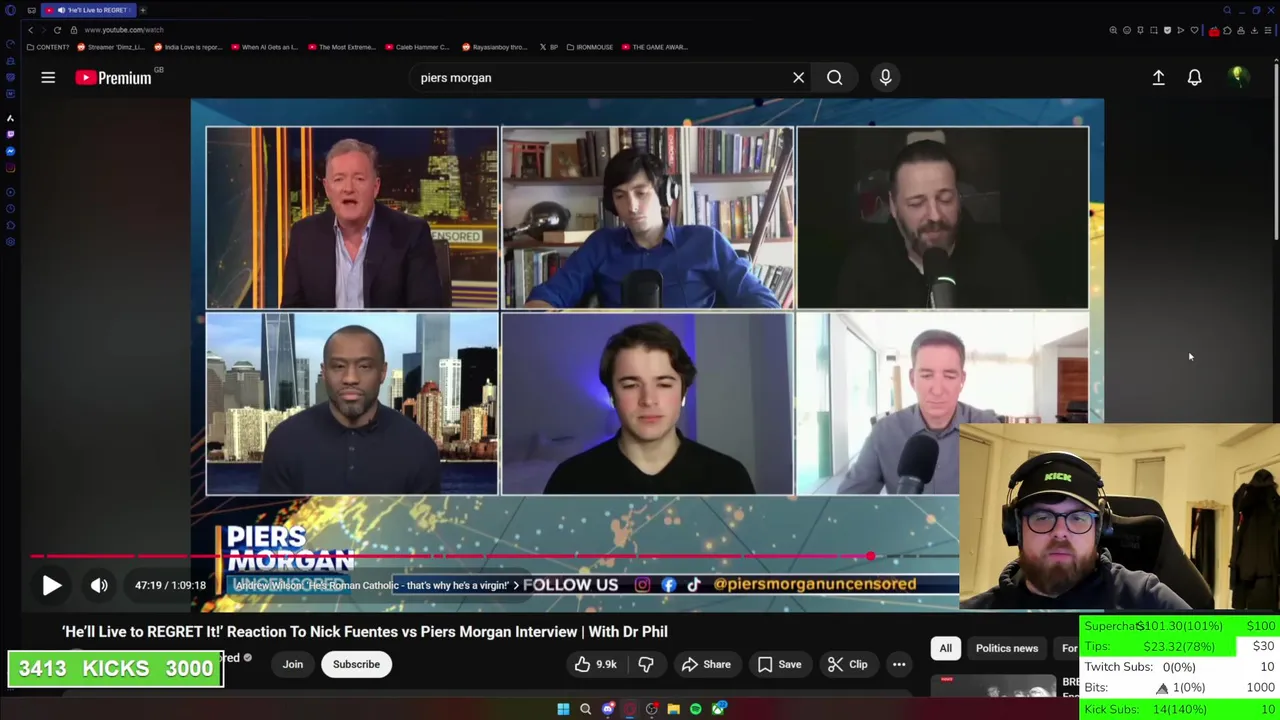The height and width of the screenshot is (720, 1280).
Task: Open the video title text
Action: [365, 631]
